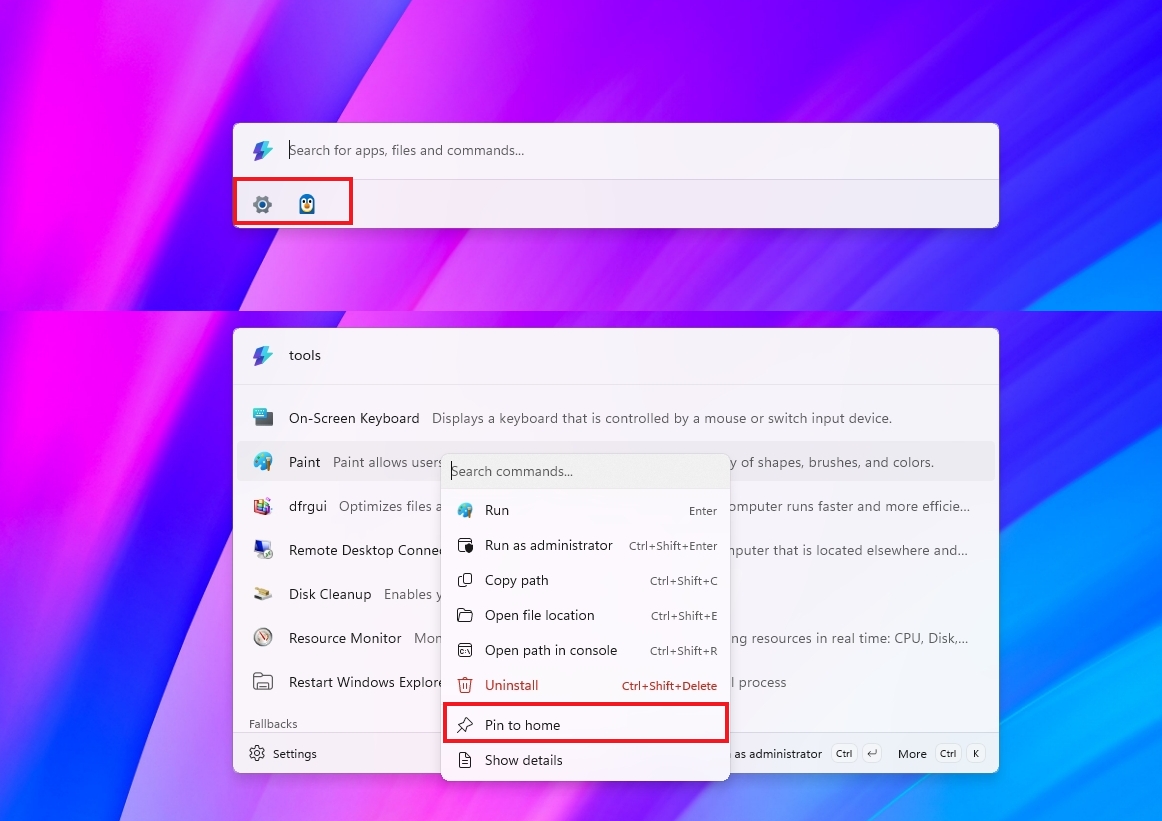Choose Pin to home from the context menu
This screenshot has height=821, width=1162.
tap(585, 724)
